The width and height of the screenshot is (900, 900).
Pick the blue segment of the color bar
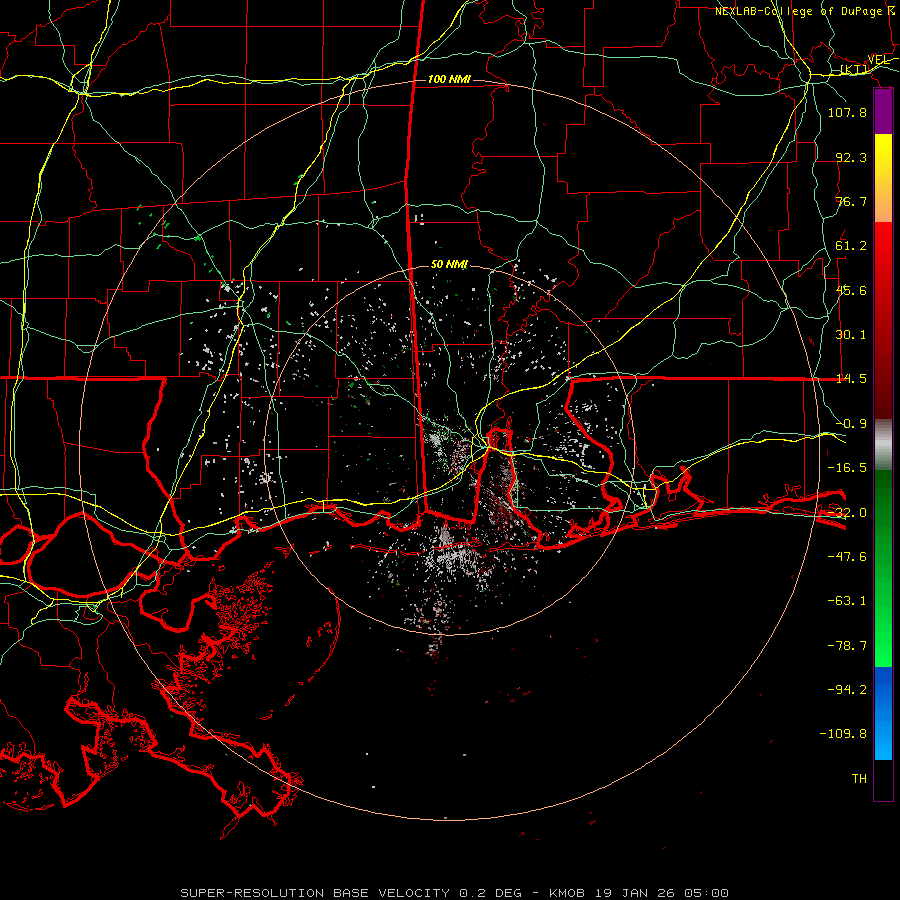[883, 713]
